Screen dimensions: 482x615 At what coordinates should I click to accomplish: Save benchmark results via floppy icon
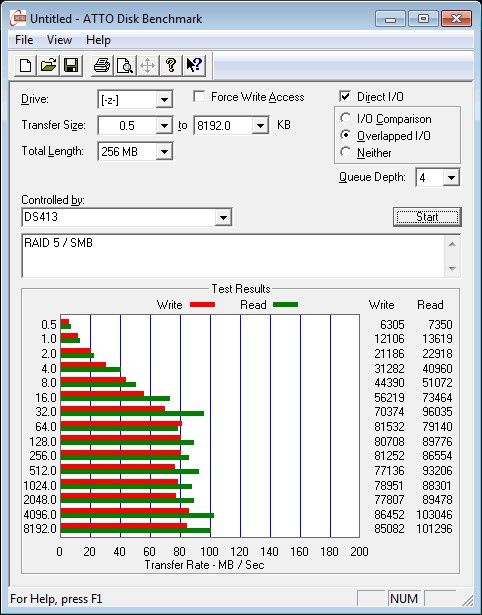[x=71, y=65]
